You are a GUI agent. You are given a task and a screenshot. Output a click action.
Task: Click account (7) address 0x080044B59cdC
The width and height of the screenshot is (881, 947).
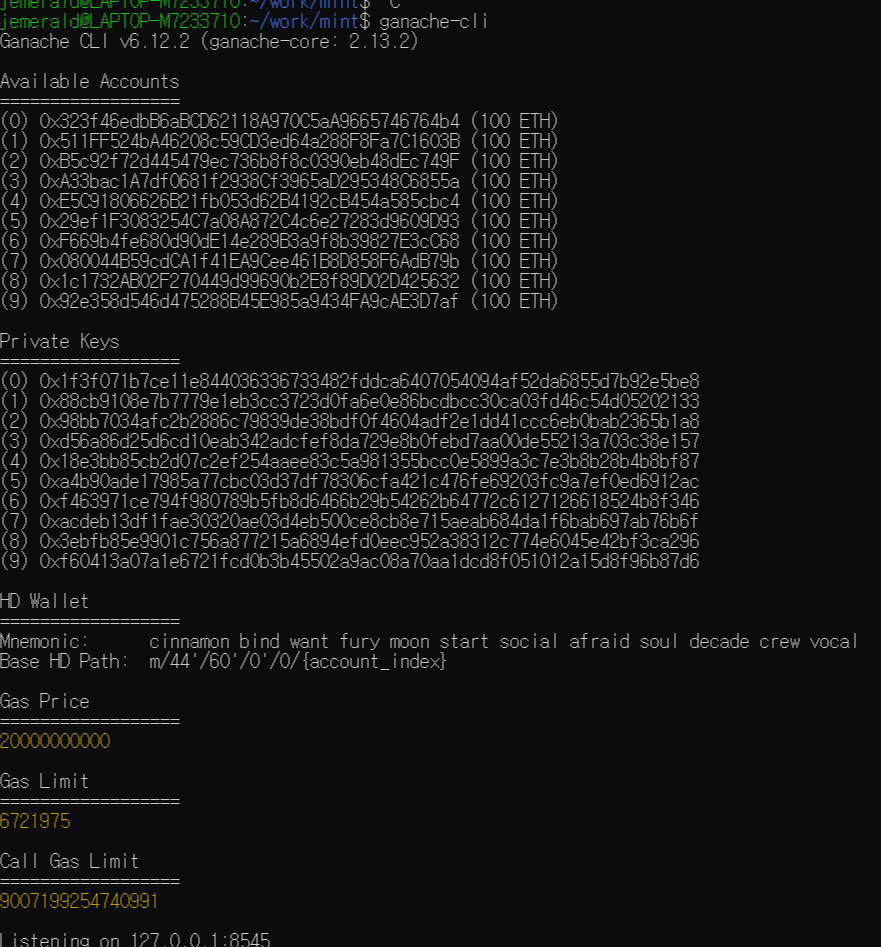249,261
